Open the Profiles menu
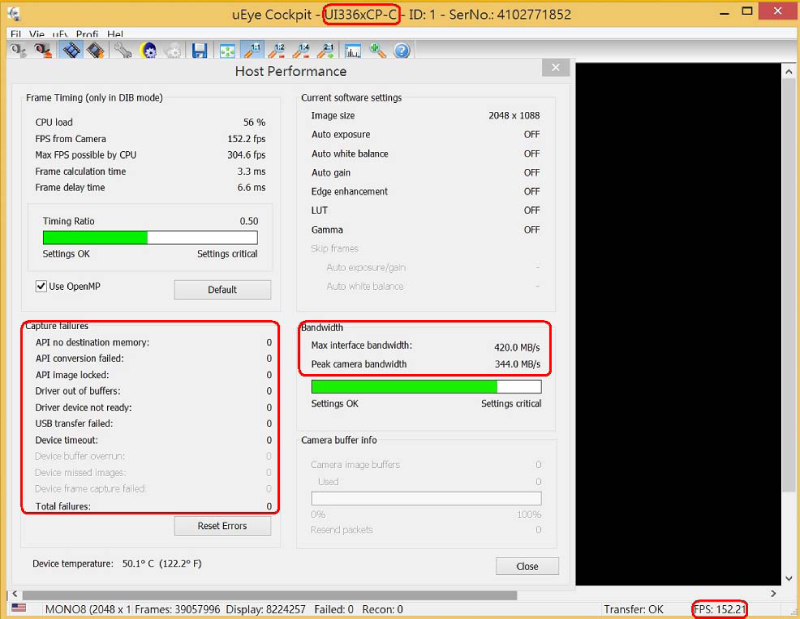The image size is (800, 619). 87,34
